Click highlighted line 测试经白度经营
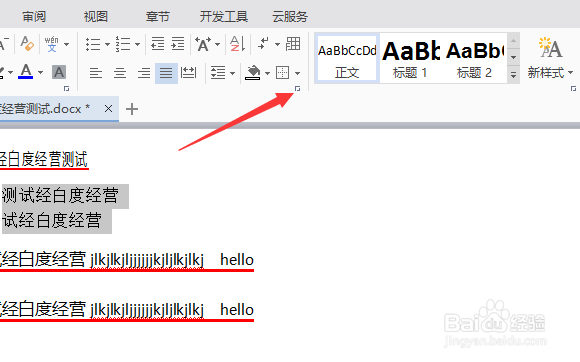Screen dimensions: 580x362 (60, 195)
